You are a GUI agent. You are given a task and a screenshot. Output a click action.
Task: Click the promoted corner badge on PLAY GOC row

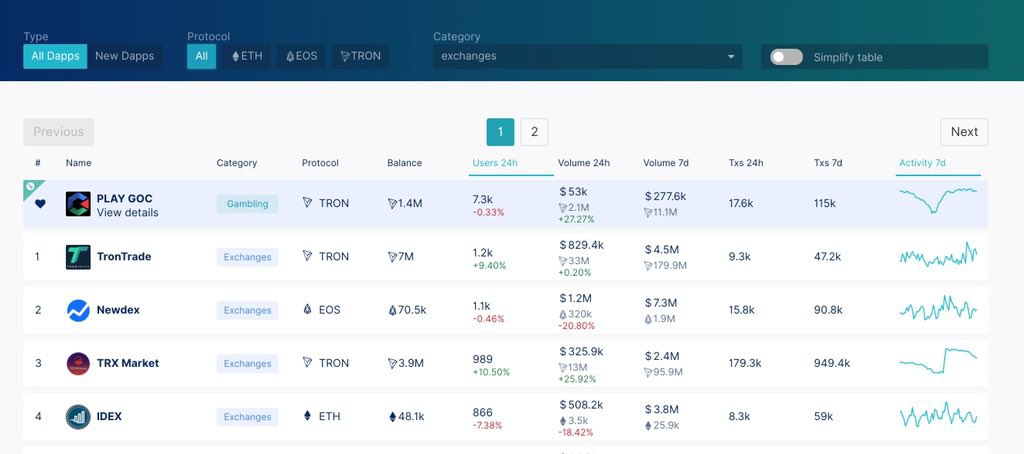coord(31,187)
